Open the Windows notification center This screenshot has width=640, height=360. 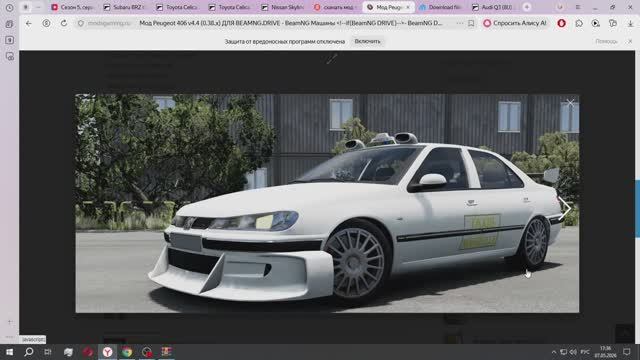pos(627,352)
